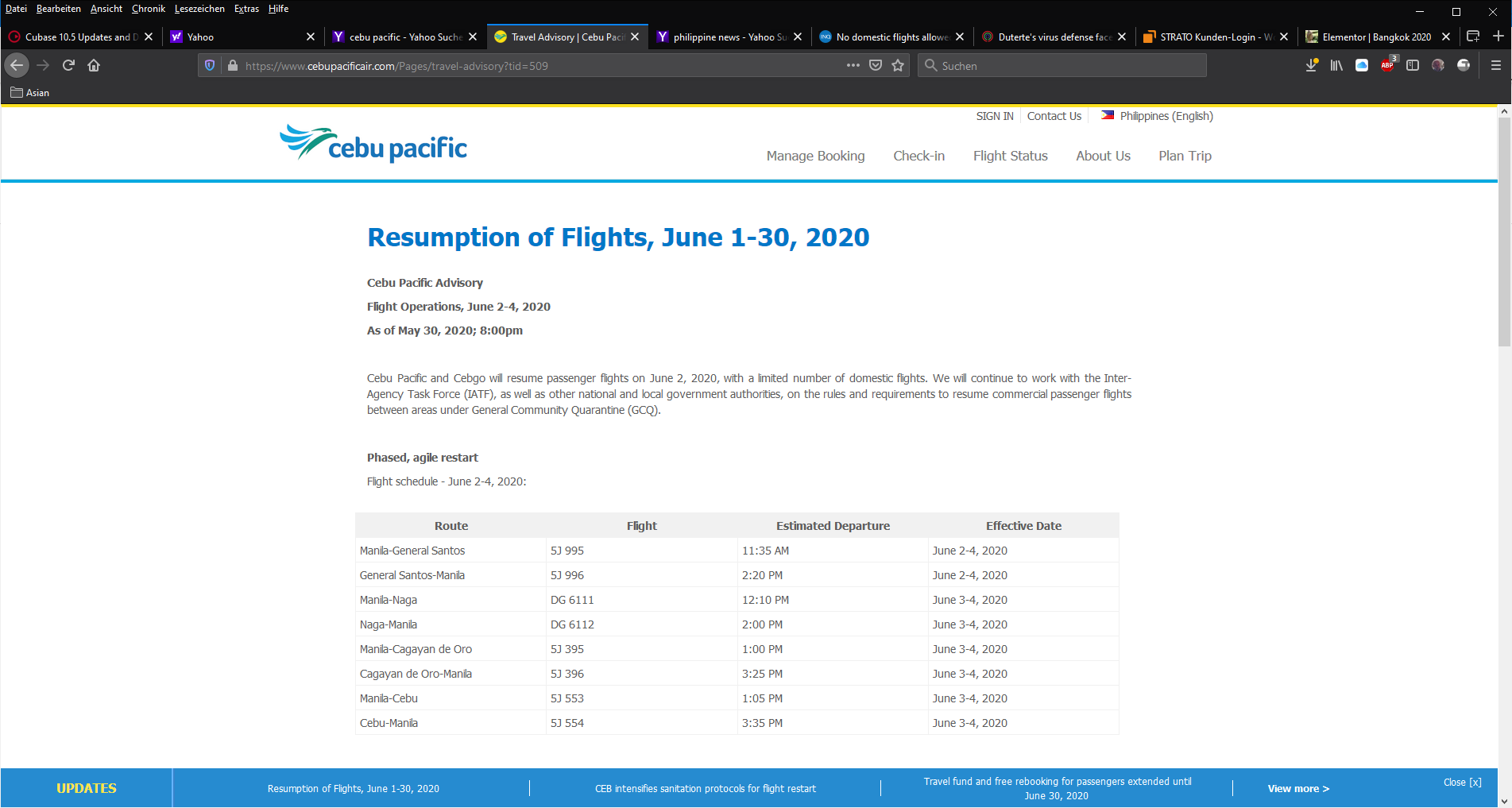Image resolution: width=1512 pixels, height=808 pixels.
Task: Click View more in updates bar
Action: [x=1298, y=789]
